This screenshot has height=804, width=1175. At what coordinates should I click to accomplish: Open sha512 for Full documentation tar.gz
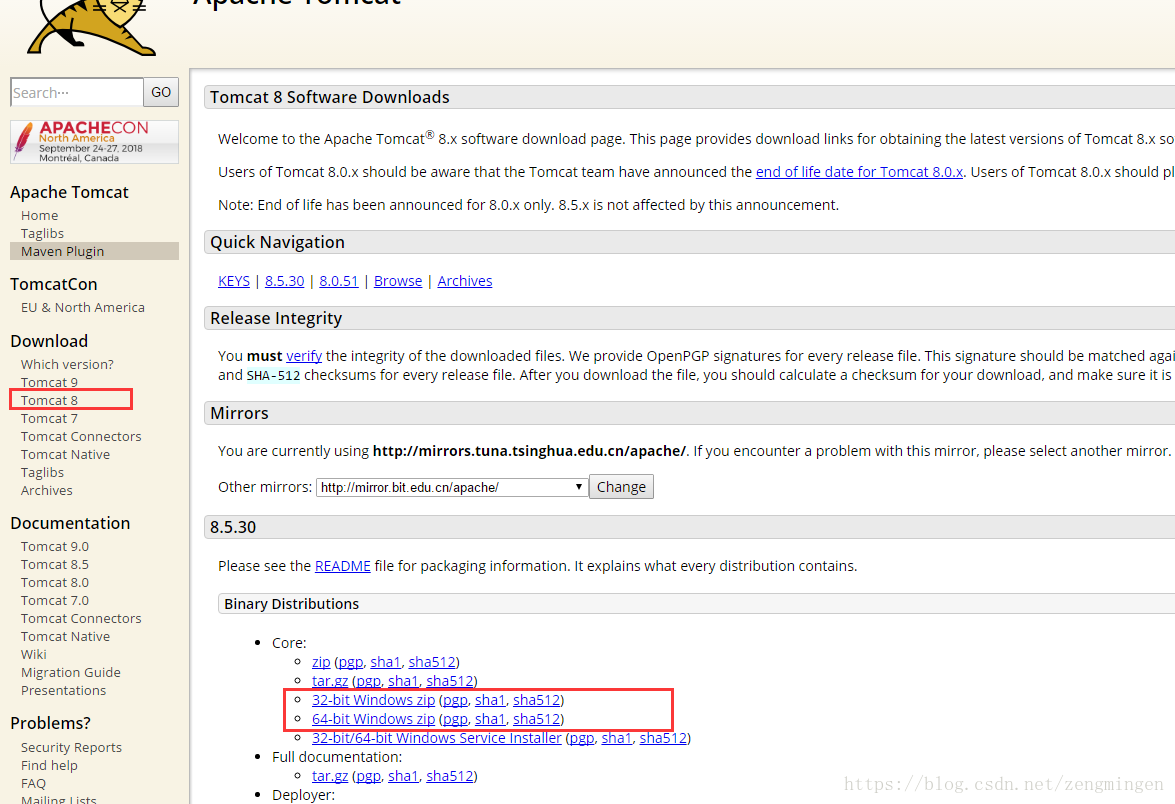(450, 776)
